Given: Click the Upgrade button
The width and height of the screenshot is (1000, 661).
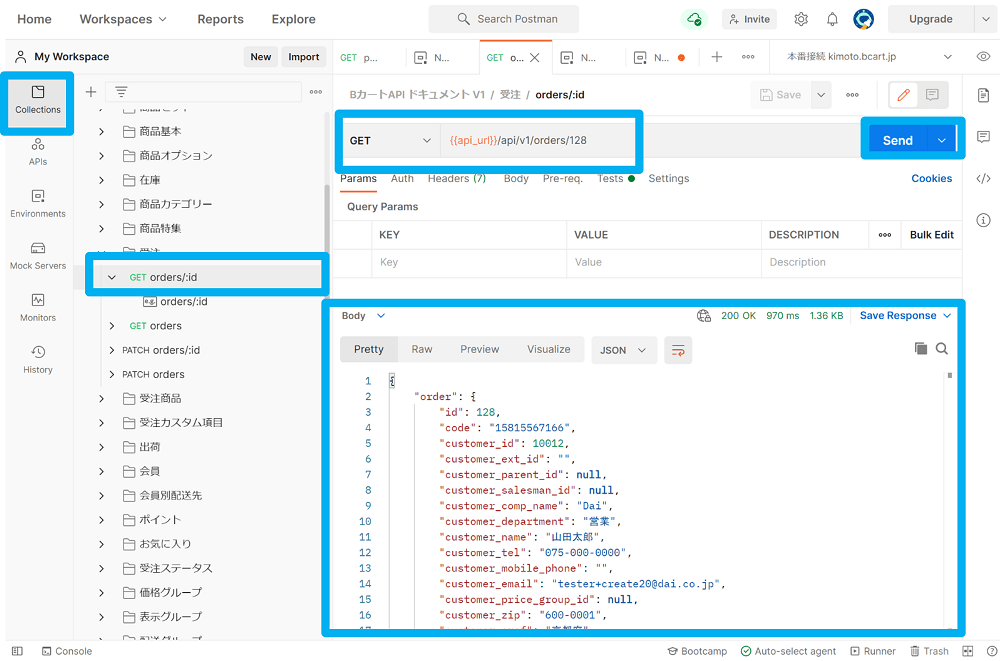Looking at the screenshot, I should tap(930, 19).
